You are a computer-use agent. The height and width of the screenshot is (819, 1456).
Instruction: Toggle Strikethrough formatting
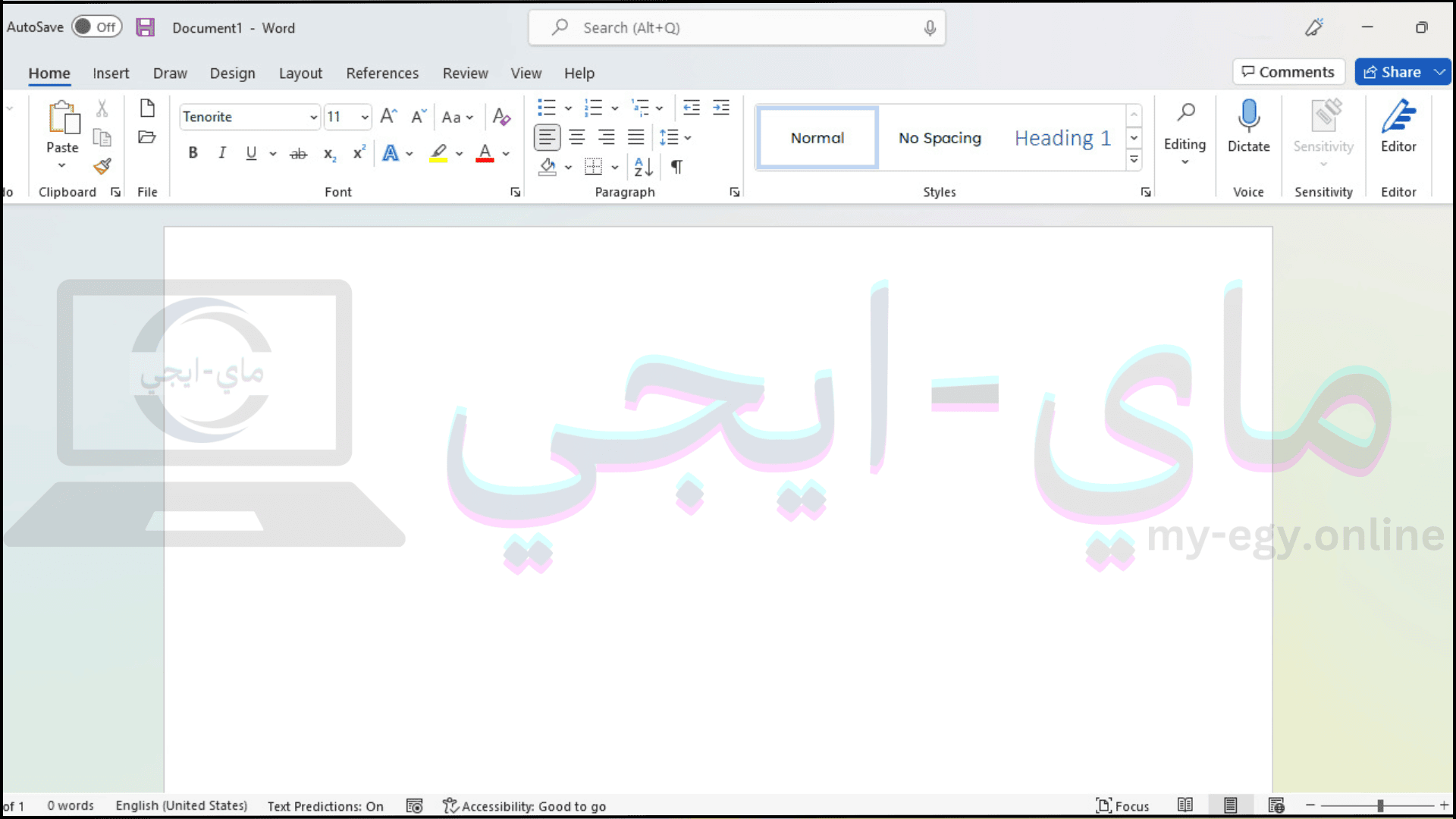299,154
